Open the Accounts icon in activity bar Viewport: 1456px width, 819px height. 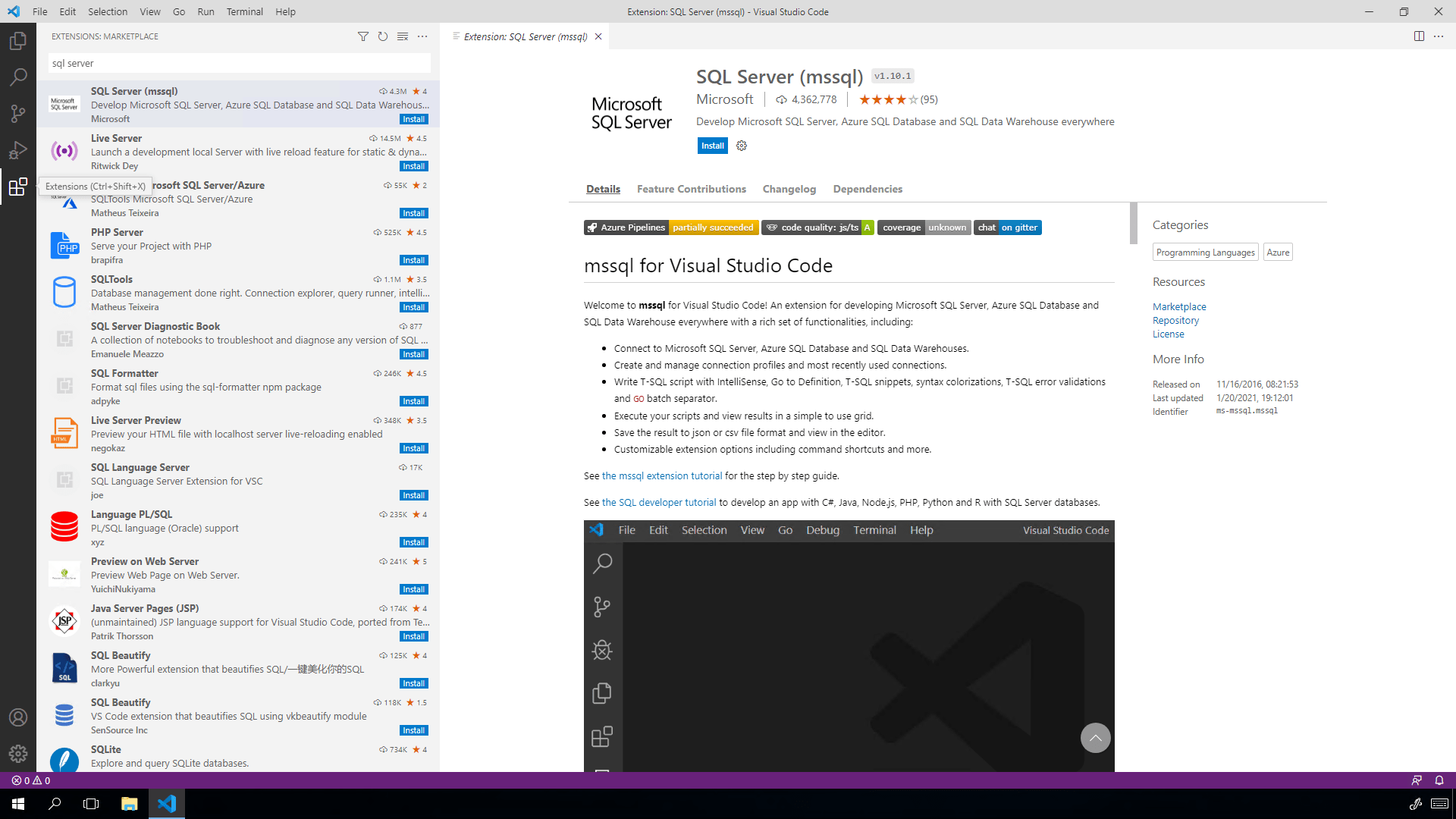(18, 717)
